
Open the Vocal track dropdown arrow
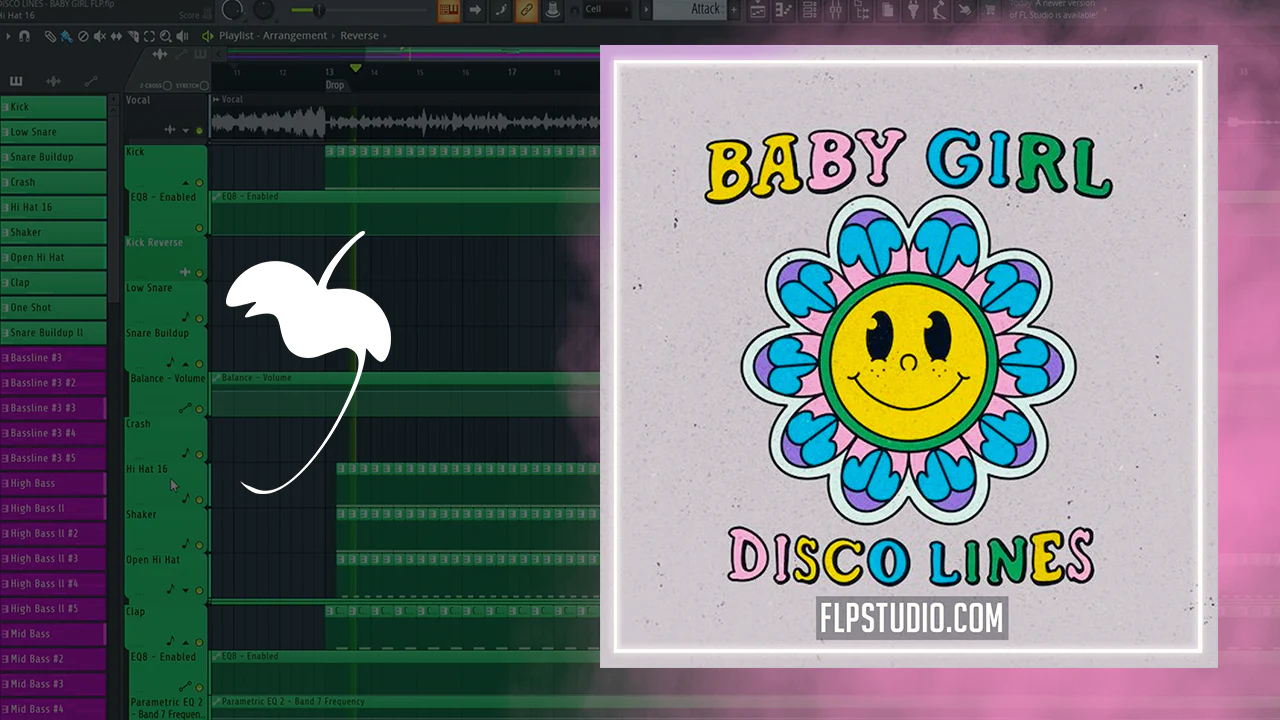tap(185, 131)
